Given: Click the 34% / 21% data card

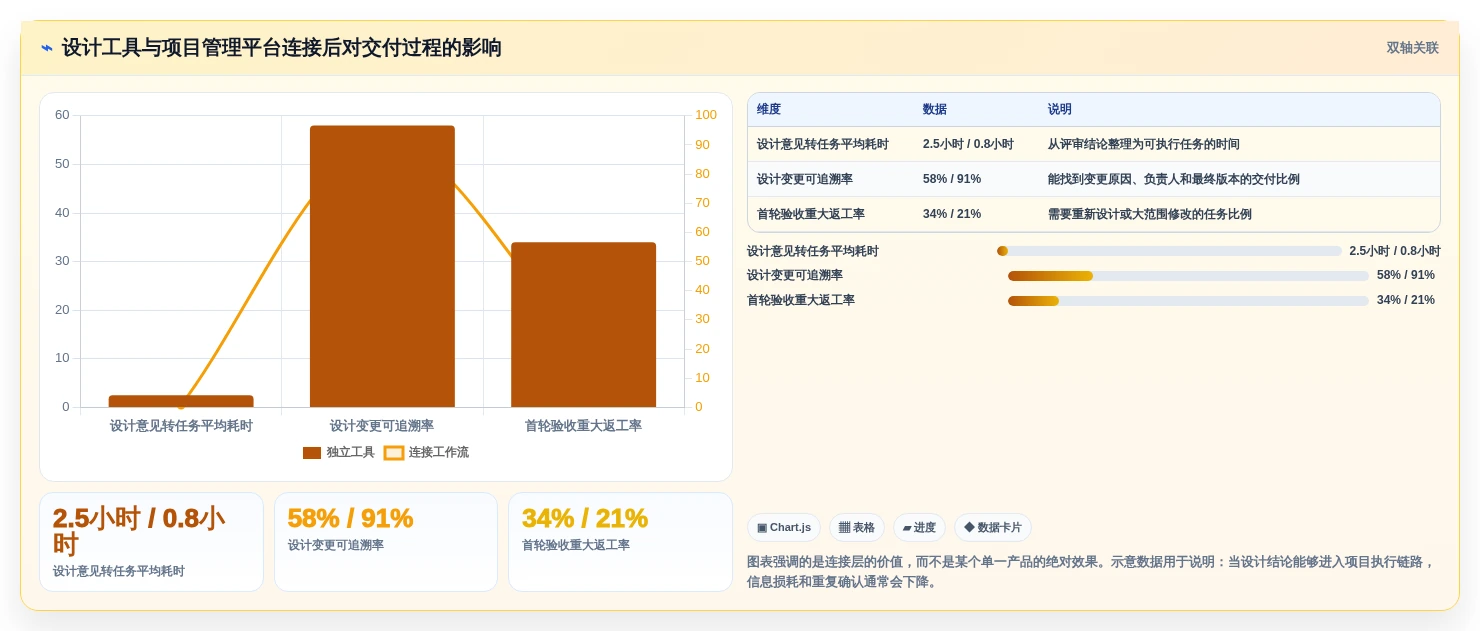Looking at the screenshot, I should tap(620, 542).
